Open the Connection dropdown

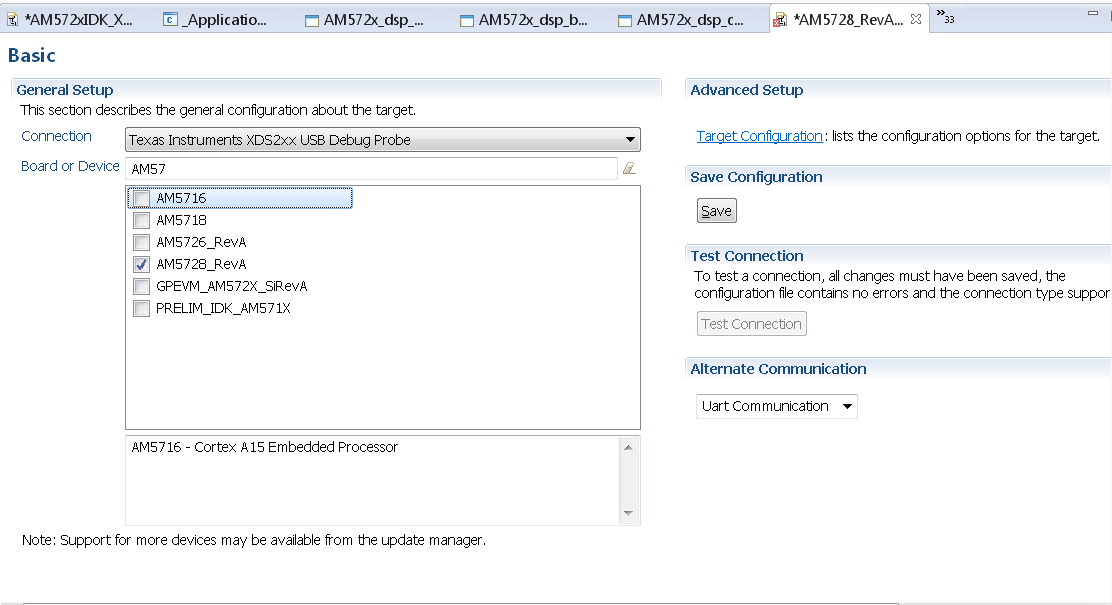tap(630, 139)
